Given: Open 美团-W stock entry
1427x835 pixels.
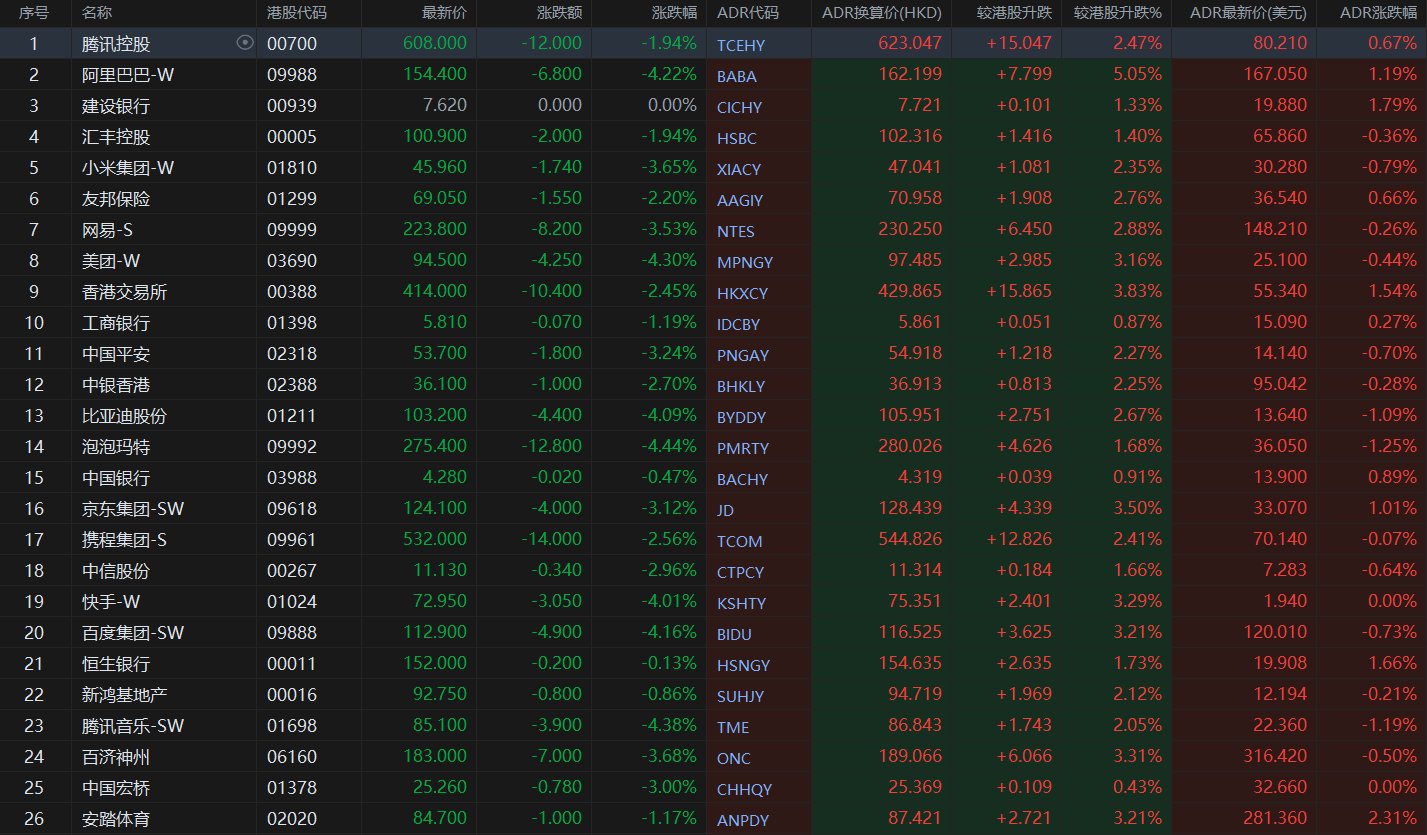Looking at the screenshot, I should (x=112, y=261).
